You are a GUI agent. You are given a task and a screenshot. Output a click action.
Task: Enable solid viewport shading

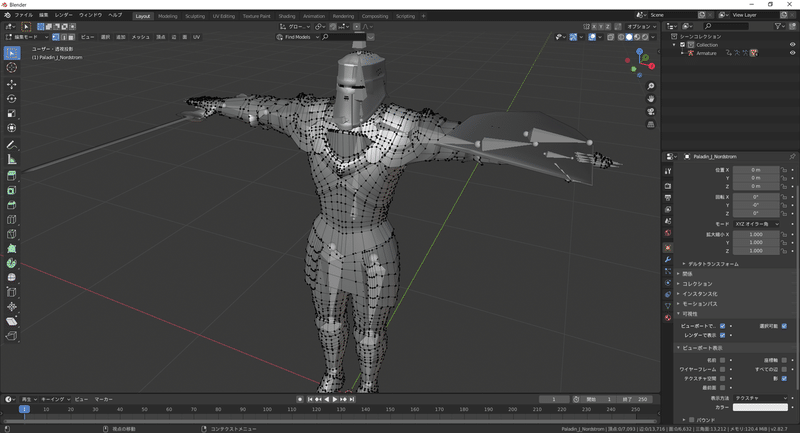click(629, 37)
